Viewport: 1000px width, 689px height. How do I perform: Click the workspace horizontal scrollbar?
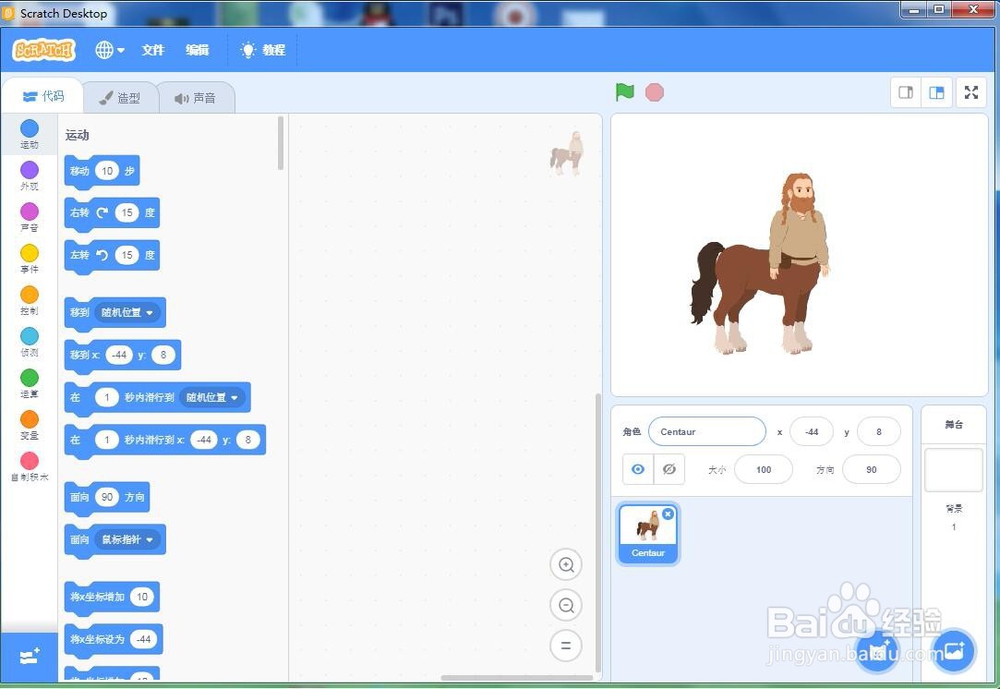(x=517, y=678)
